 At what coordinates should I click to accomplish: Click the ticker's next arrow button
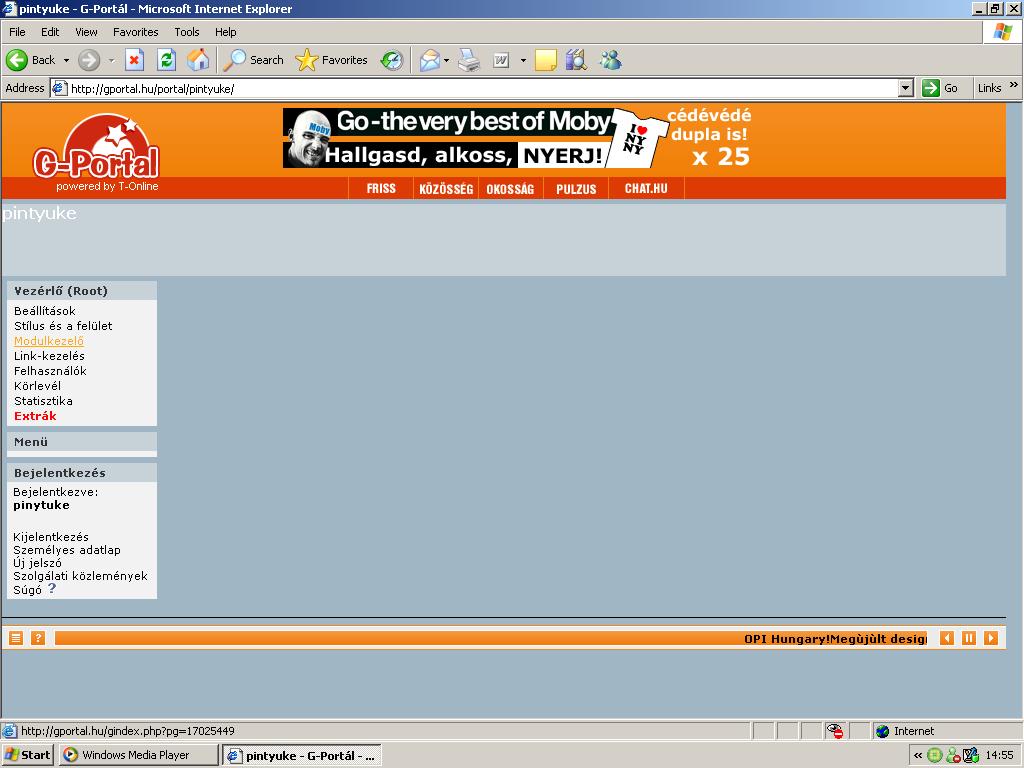[x=991, y=638]
